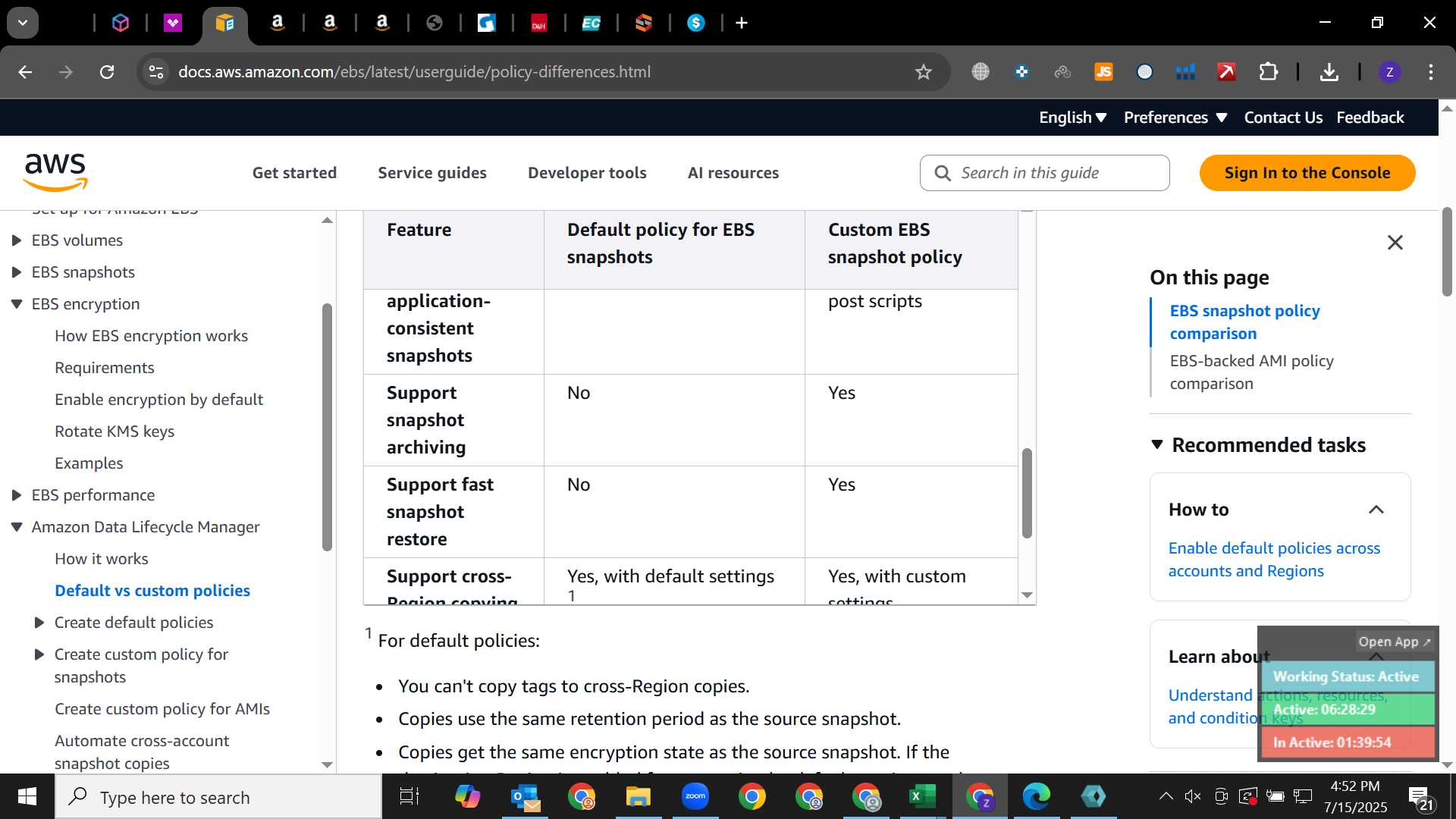The width and height of the screenshot is (1456, 819).
Task: Click the AWS logo
Action: coord(55,172)
